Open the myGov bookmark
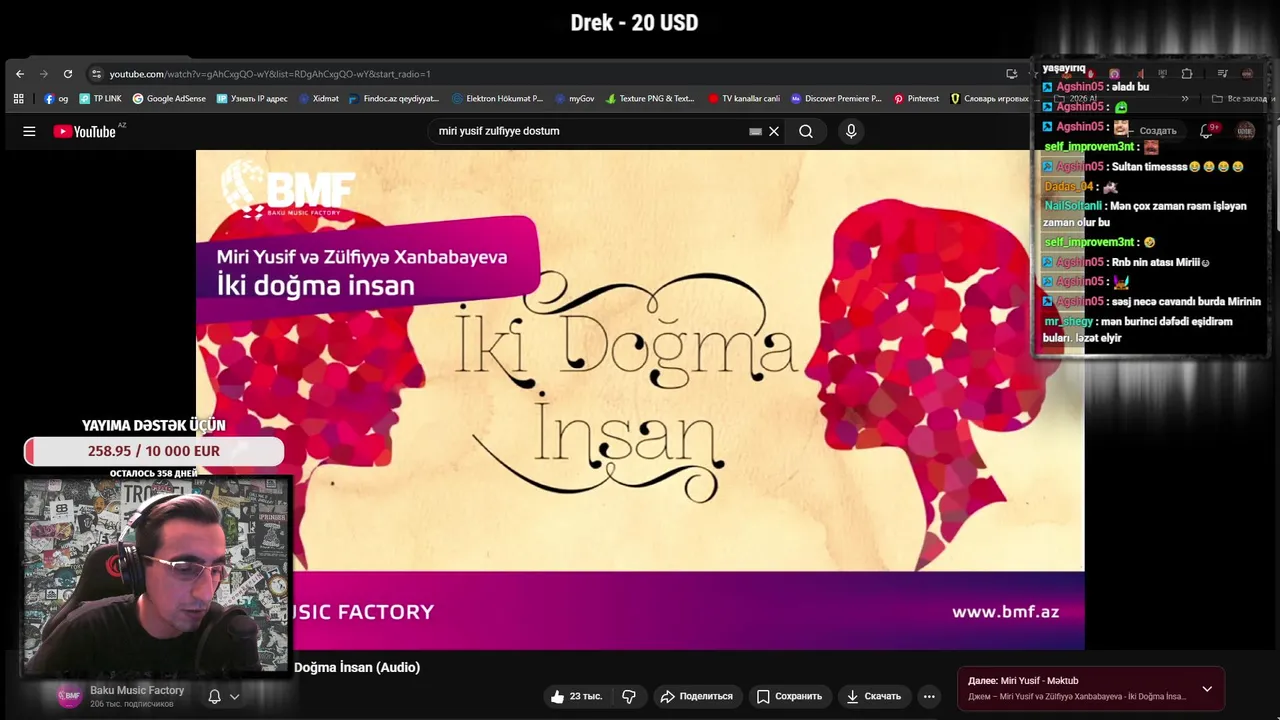 [575, 99]
